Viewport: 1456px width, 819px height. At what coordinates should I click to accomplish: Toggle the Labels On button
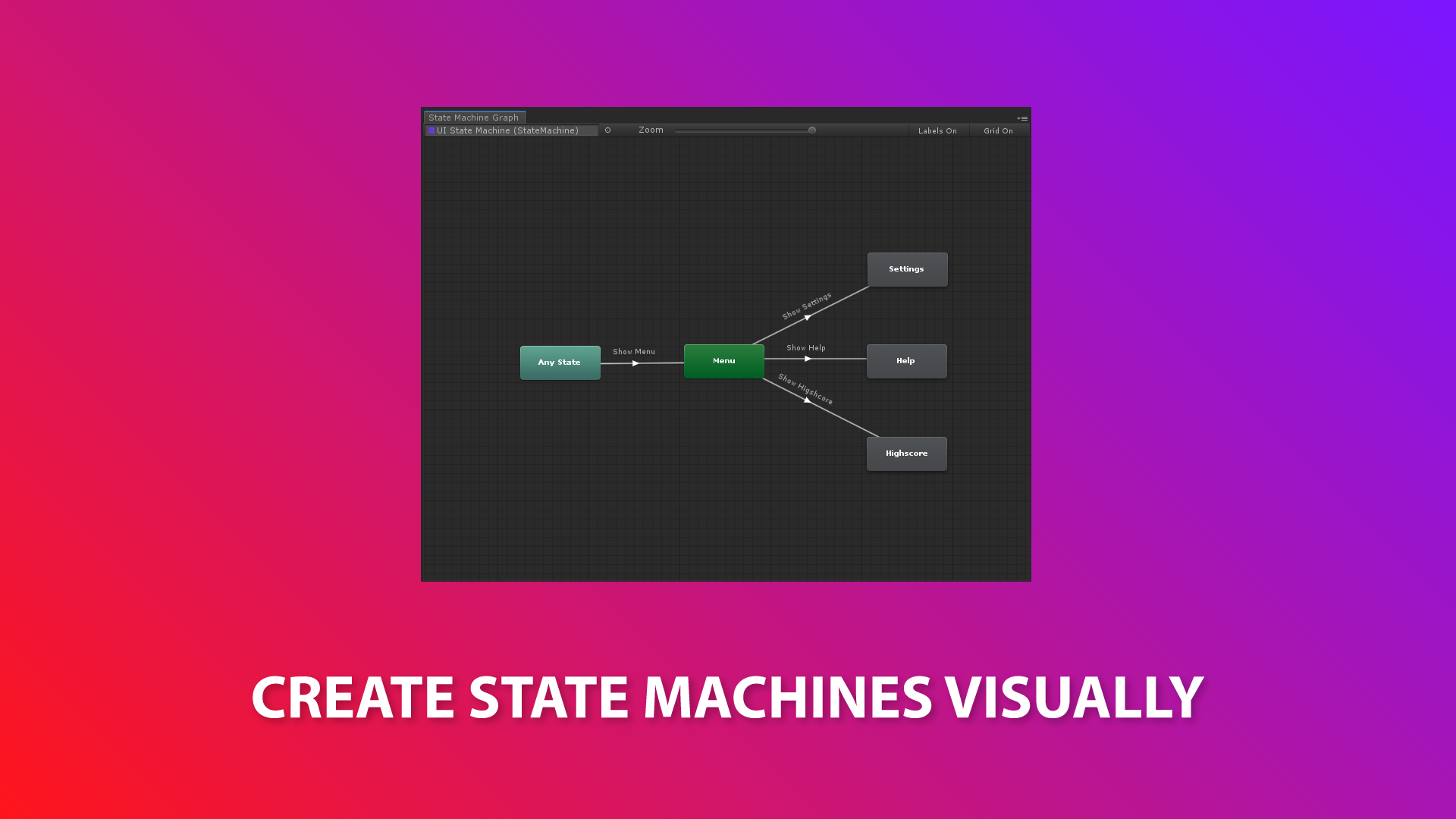click(937, 130)
